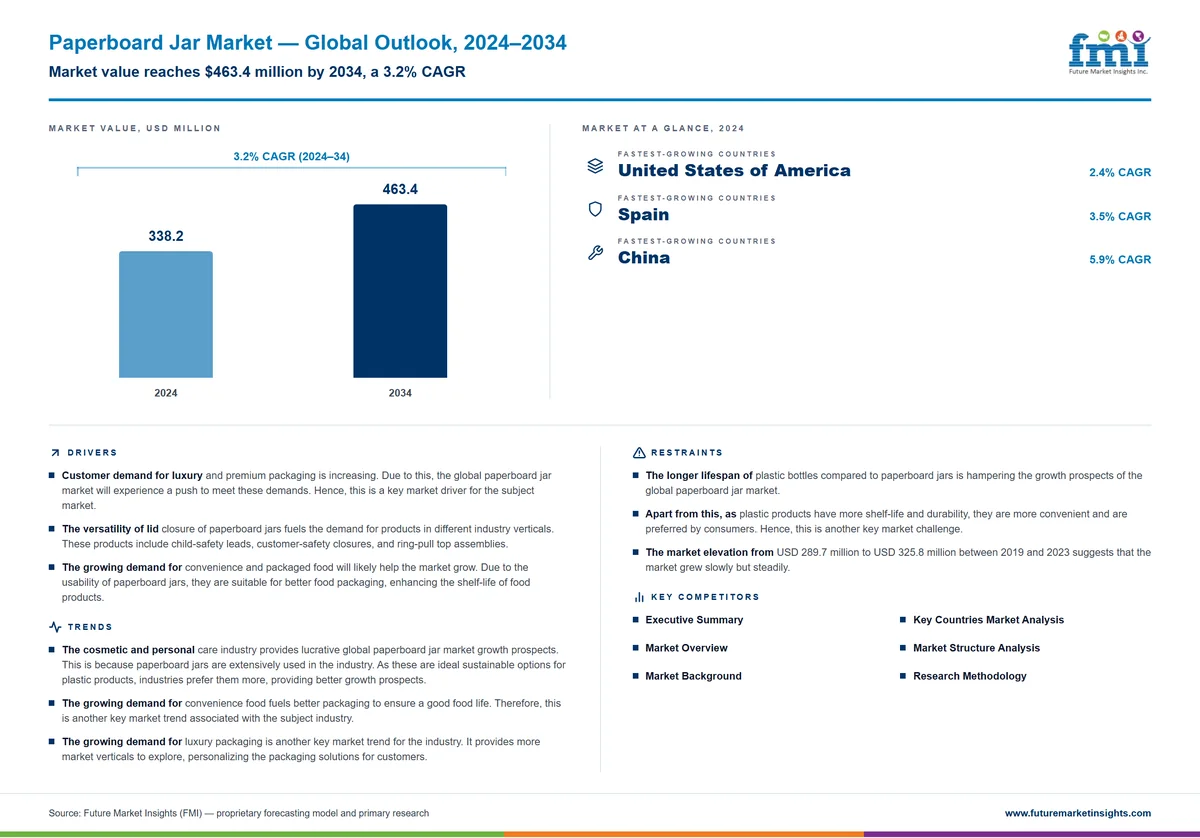Click the 5.9% CAGR value

1120,260
